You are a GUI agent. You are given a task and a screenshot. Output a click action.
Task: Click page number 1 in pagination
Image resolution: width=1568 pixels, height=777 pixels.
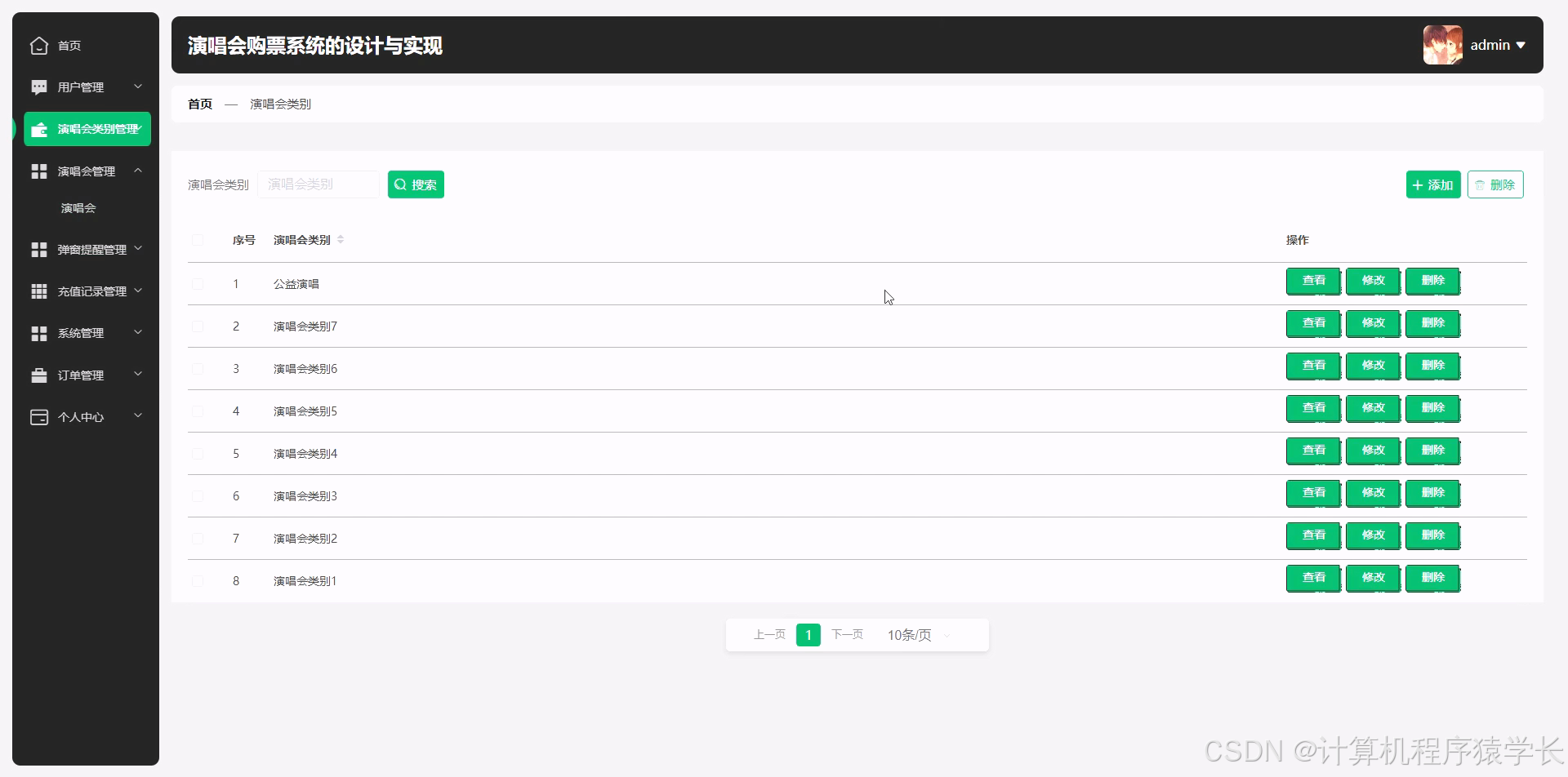coord(808,635)
